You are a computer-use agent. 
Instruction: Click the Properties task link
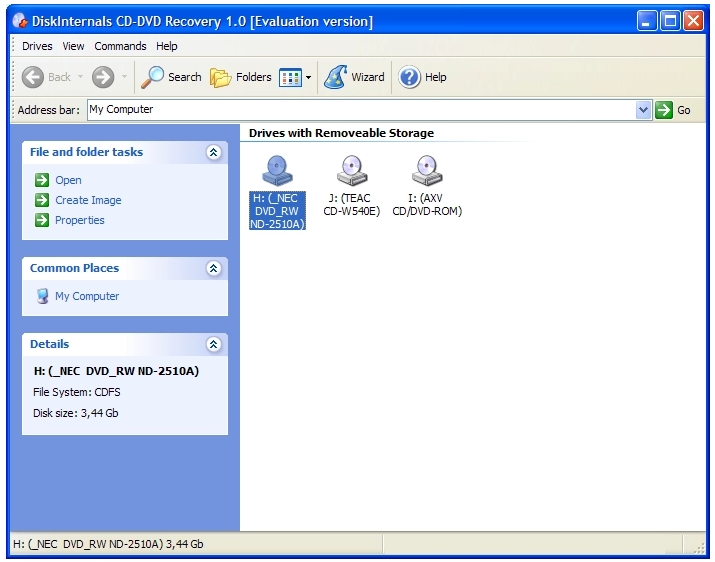coord(79,220)
